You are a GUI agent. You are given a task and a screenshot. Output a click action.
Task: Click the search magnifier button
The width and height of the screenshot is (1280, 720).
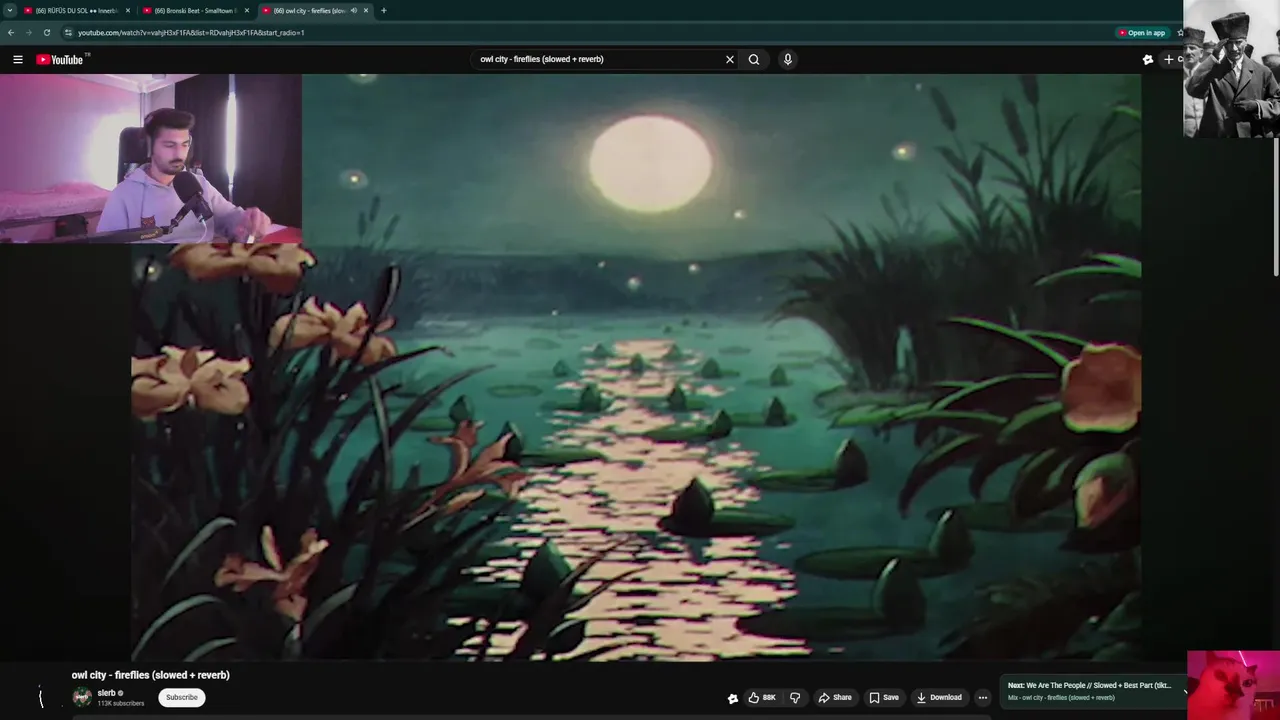(754, 59)
